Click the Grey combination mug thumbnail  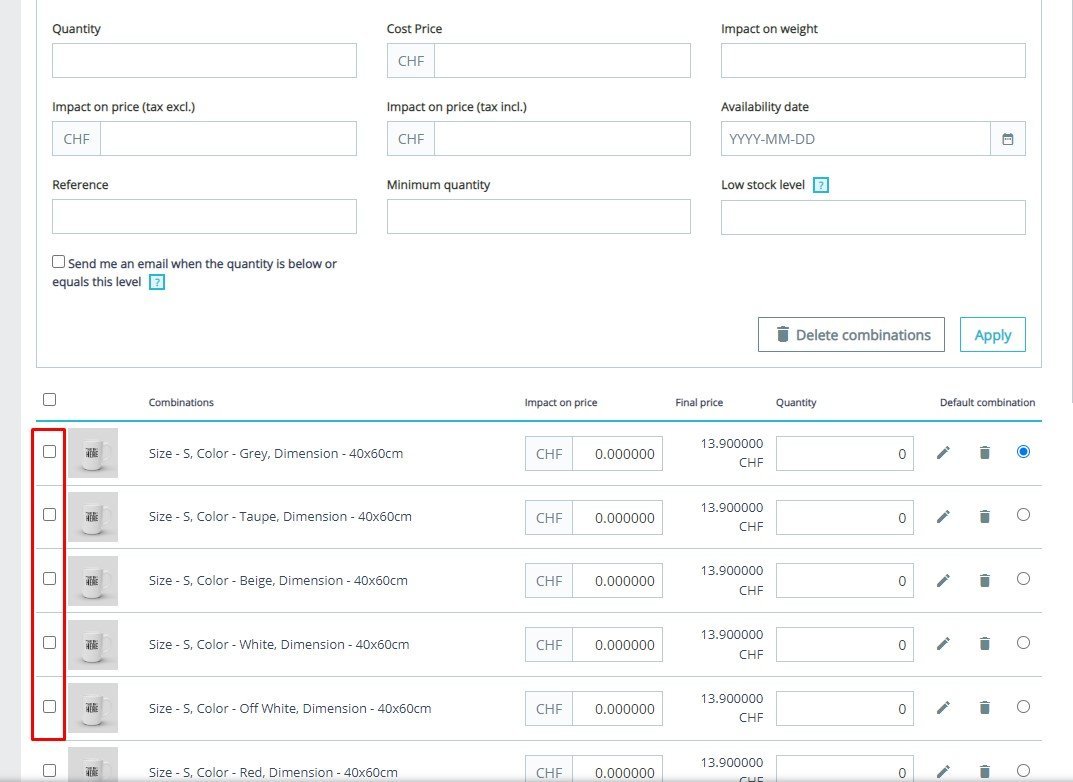93,453
